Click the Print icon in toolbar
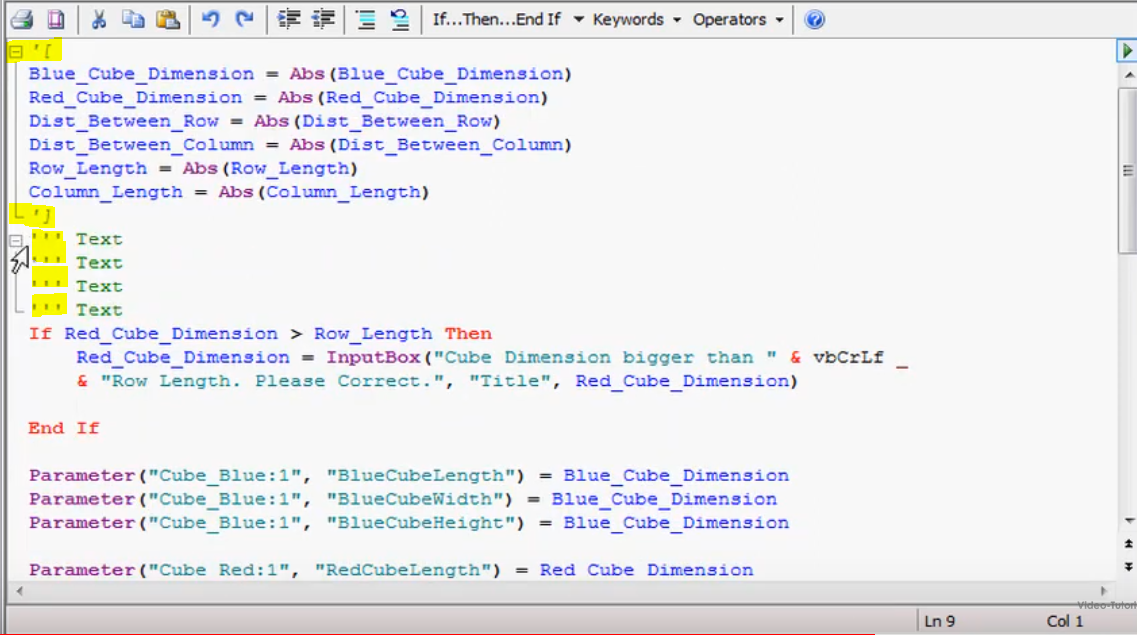The image size is (1137, 635). (x=22, y=19)
